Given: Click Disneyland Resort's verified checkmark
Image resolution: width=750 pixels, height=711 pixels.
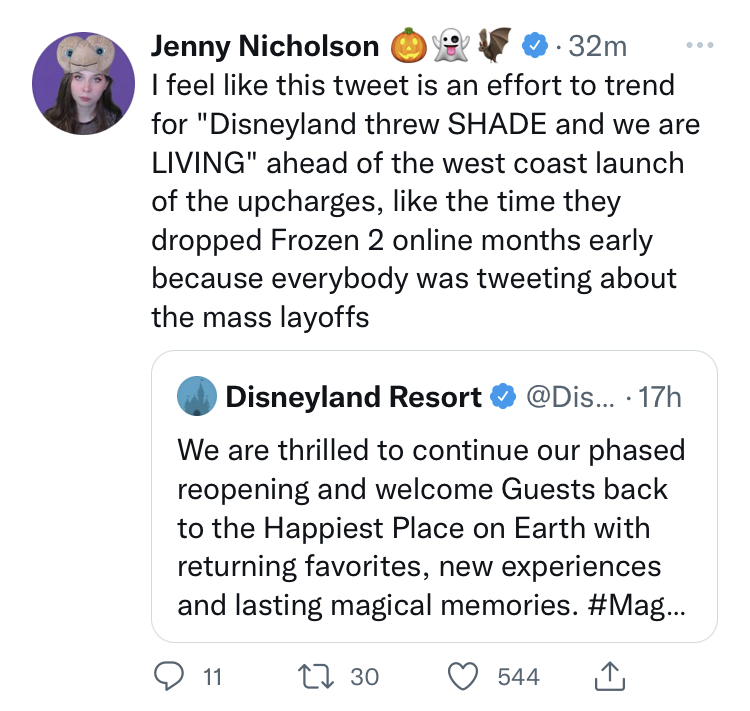Looking at the screenshot, I should pos(502,397).
